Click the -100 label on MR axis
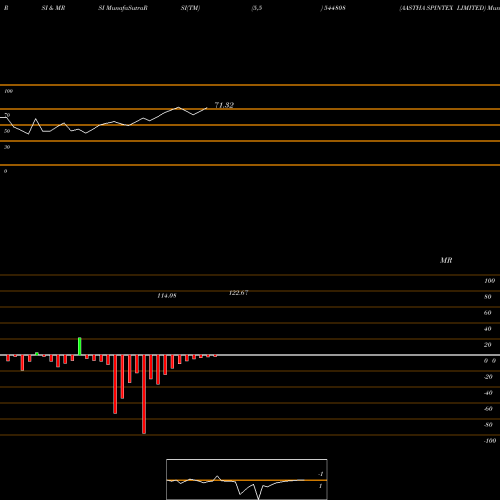500x500 pixels. [490, 441]
